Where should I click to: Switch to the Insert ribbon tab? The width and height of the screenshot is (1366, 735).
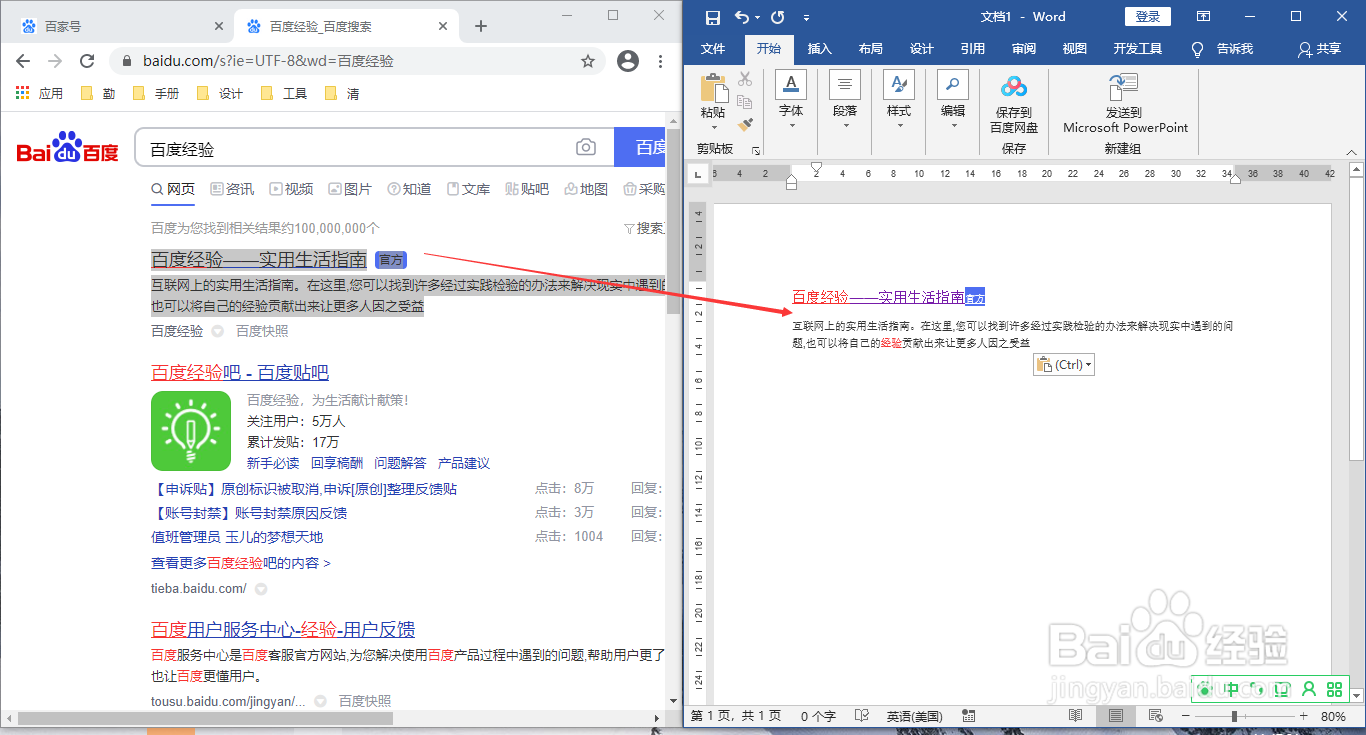[x=819, y=49]
